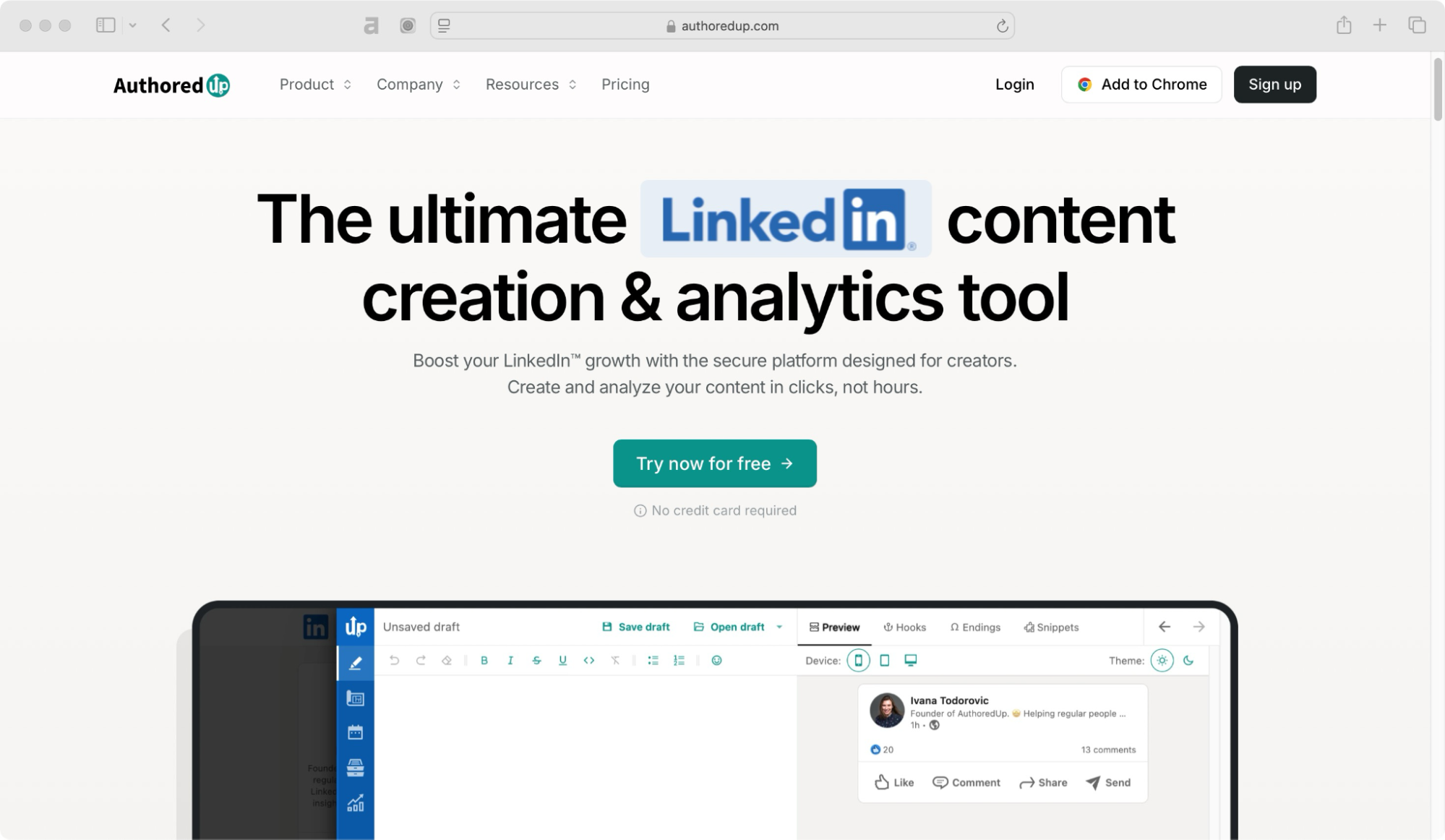Toggle underline formatting in the editor
Viewport: 1445px width, 840px height.
click(x=562, y=660)
